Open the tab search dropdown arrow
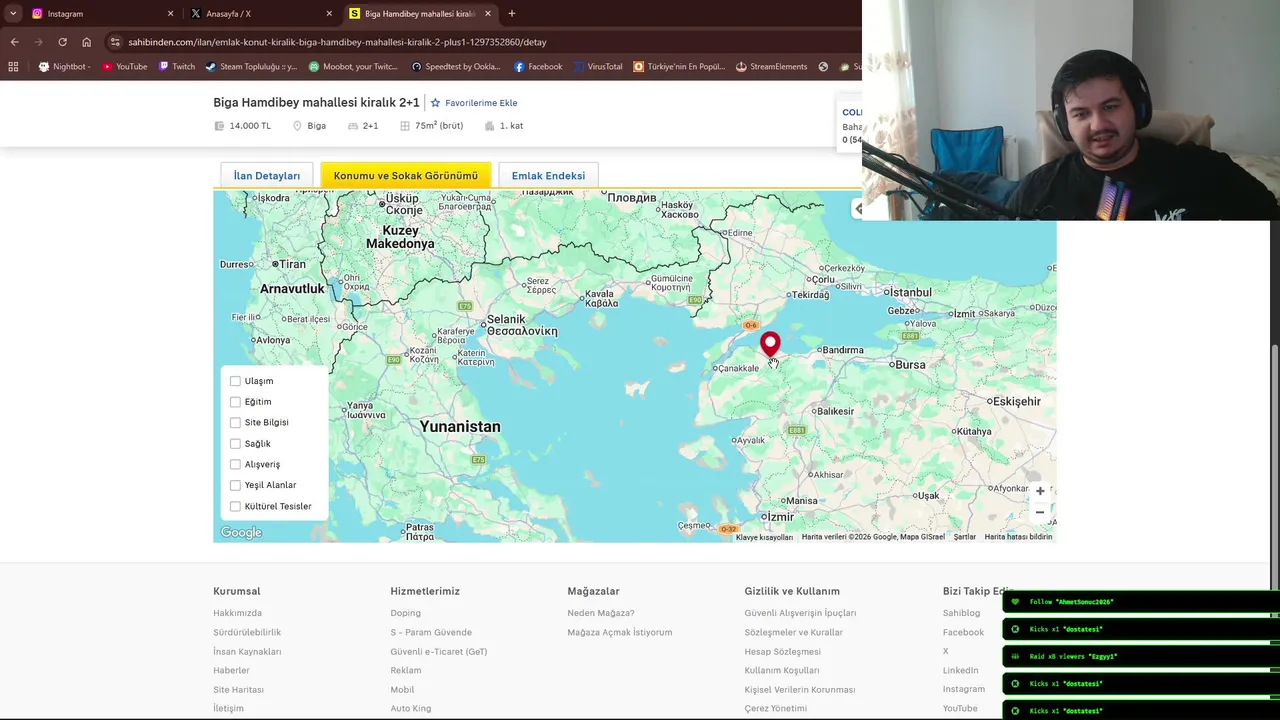Image resolution: width=1280 pixels, height=720 pixels. (13, 14)
